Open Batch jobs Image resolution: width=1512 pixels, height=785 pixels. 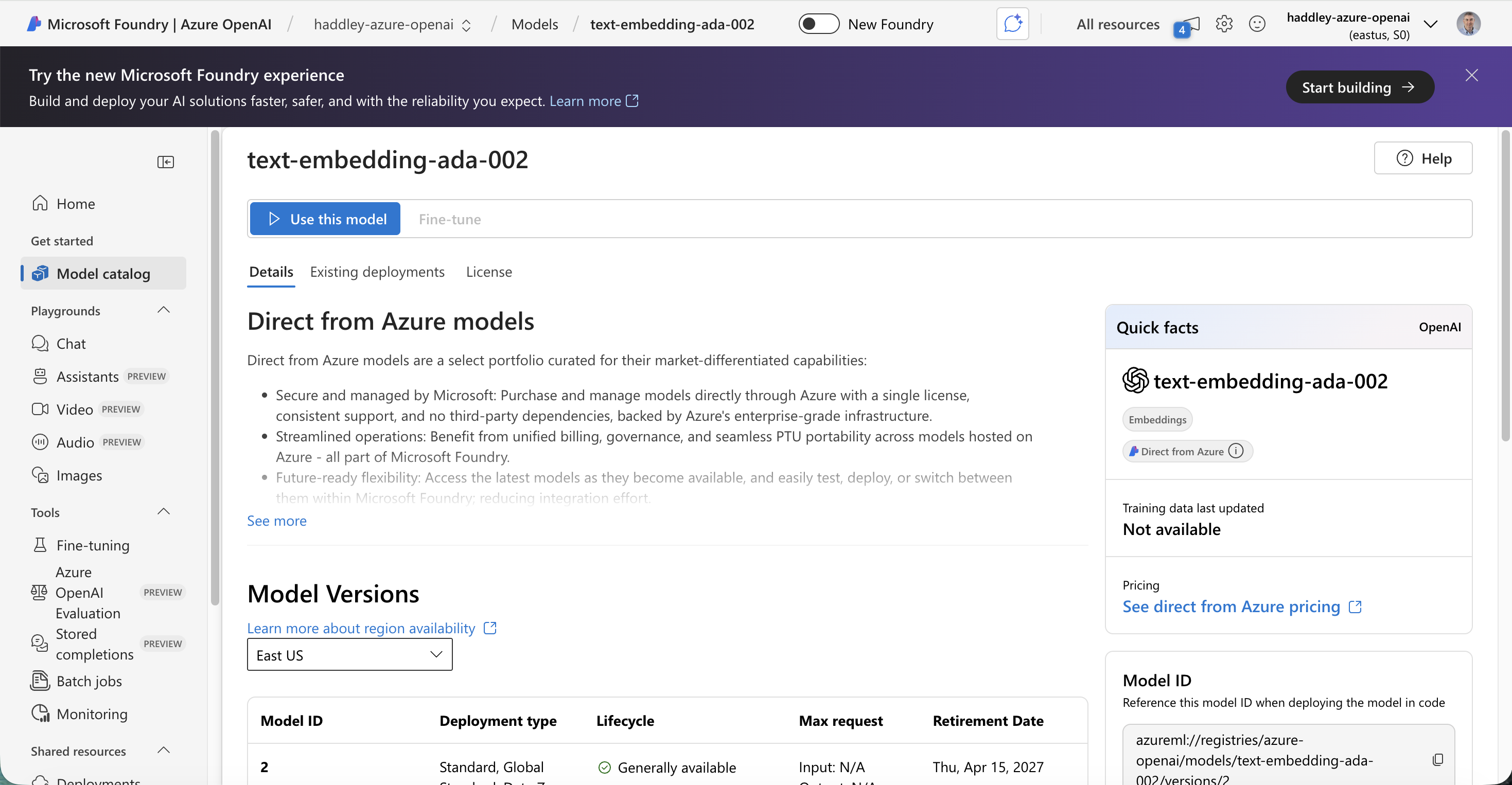click(88, 681)
